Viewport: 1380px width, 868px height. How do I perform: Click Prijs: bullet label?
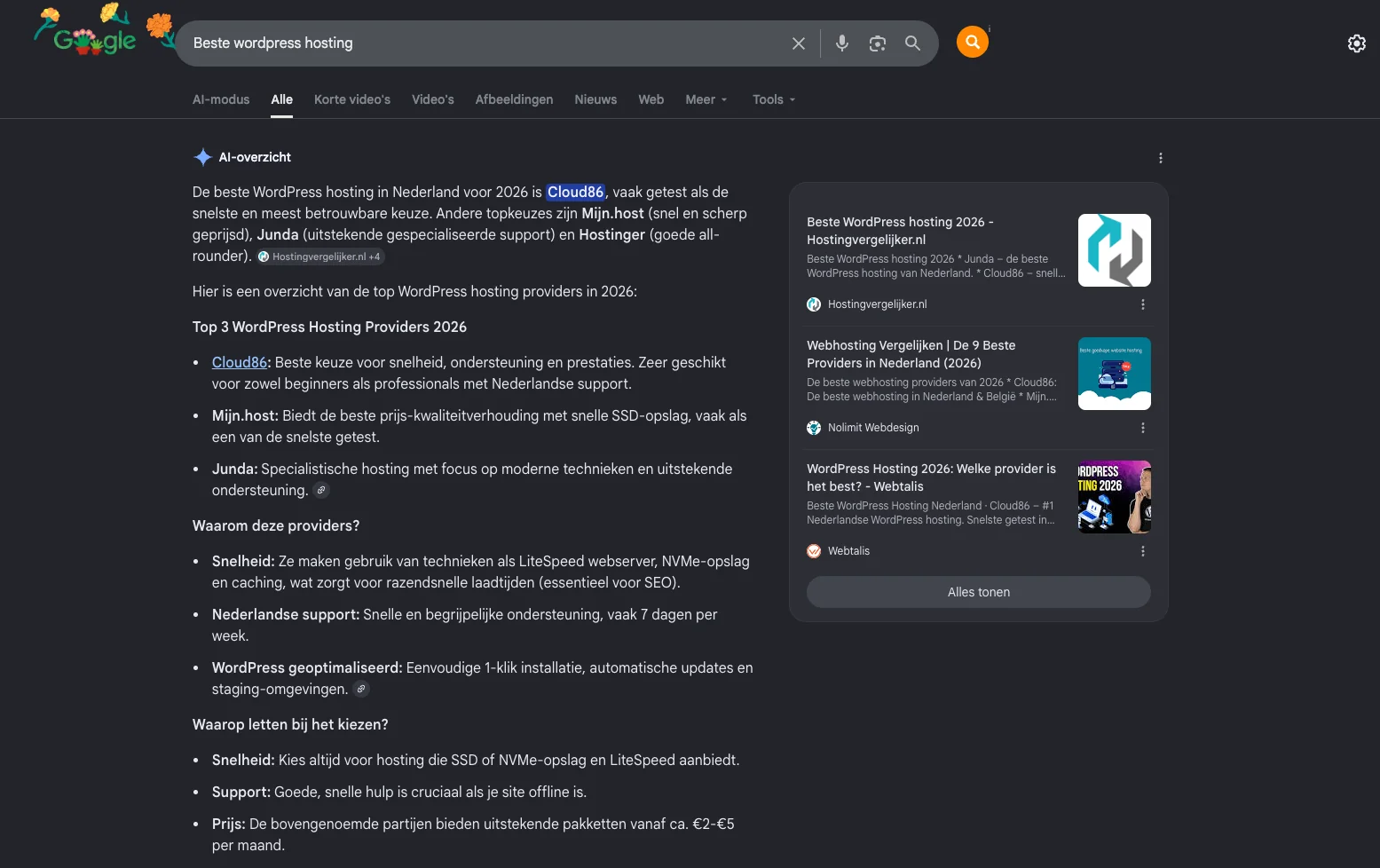tap(228, 824)
